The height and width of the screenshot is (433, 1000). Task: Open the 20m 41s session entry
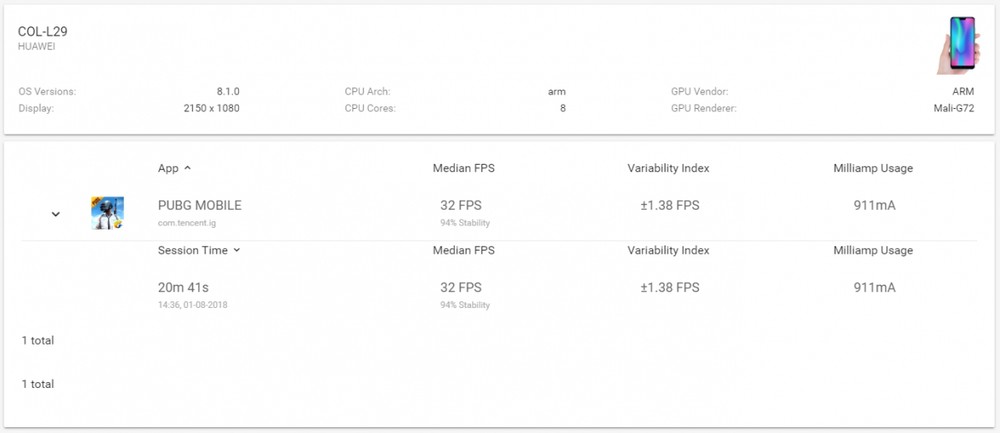[183, 288]
